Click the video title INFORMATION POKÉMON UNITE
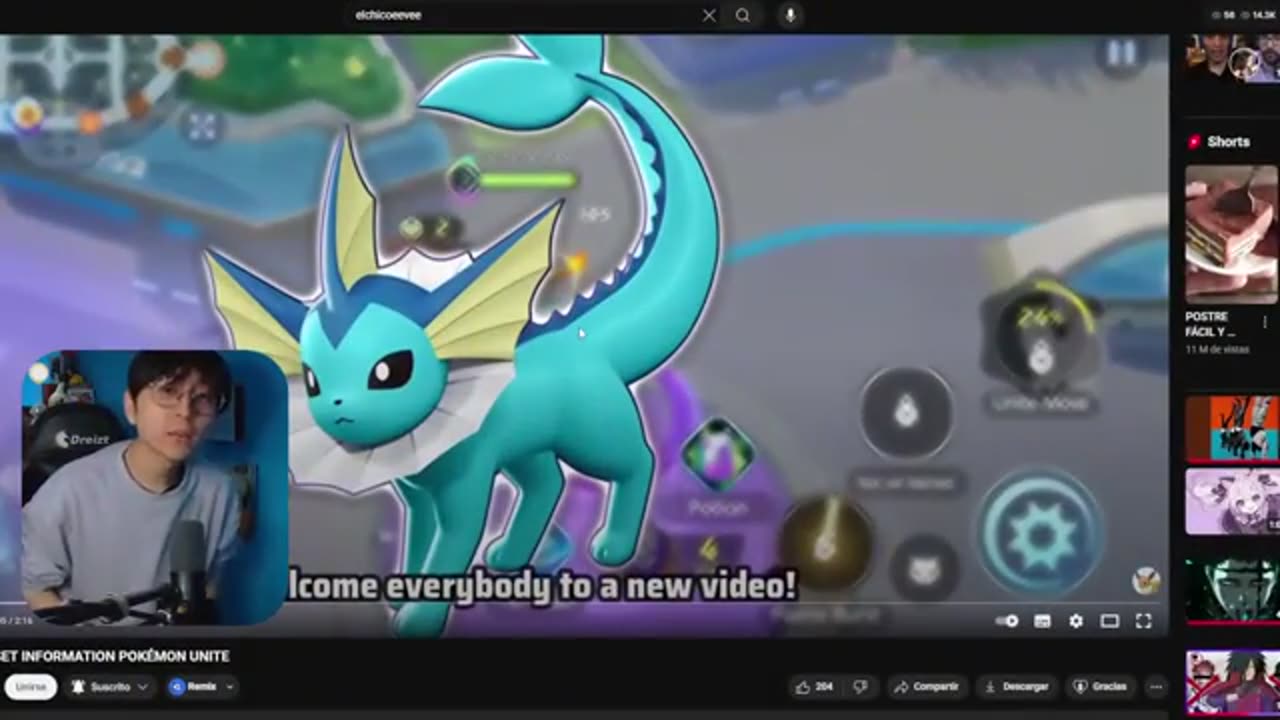 tap(115, 656)
